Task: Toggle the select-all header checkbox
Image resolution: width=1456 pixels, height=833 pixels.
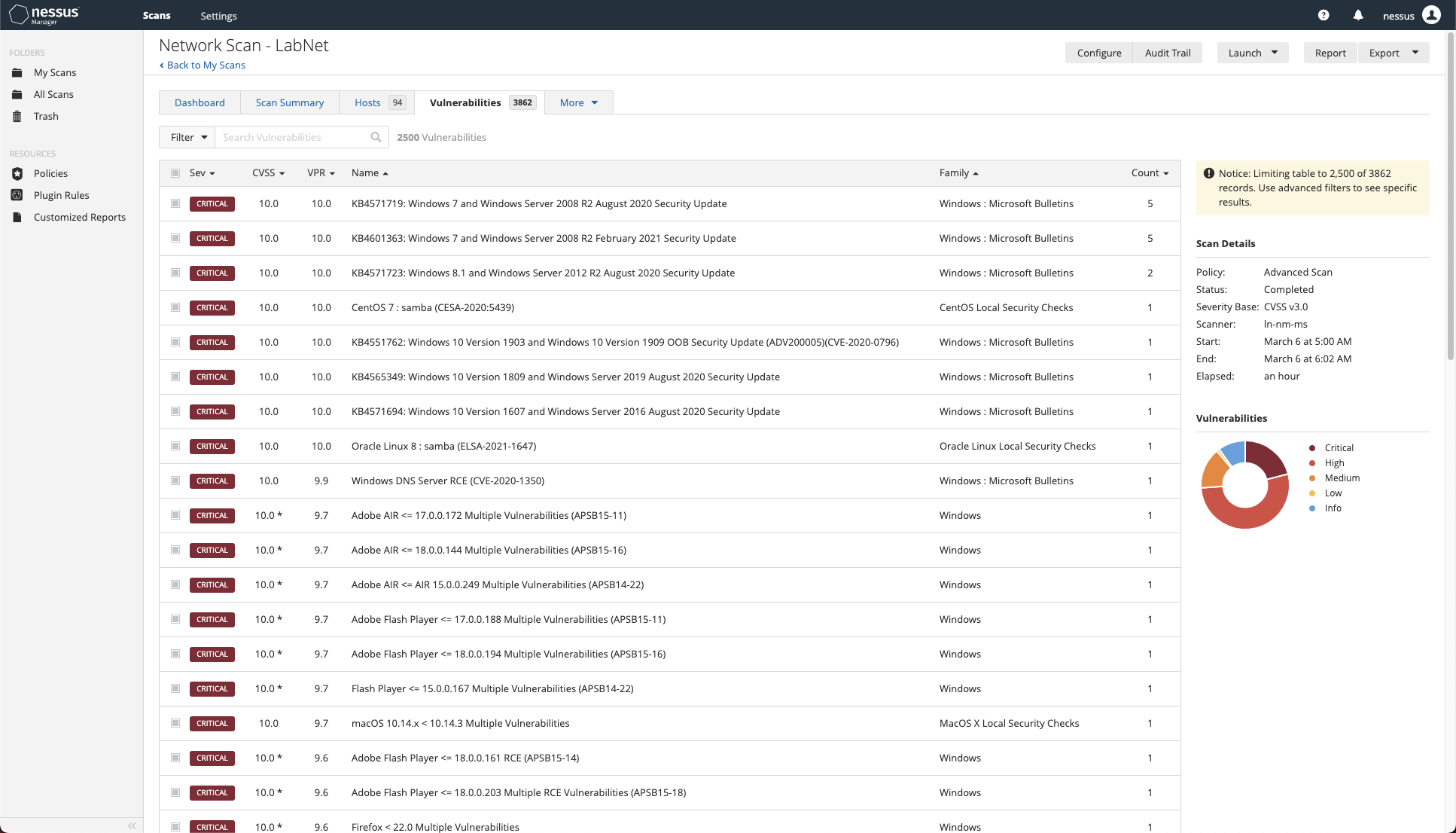Action: 175,173
